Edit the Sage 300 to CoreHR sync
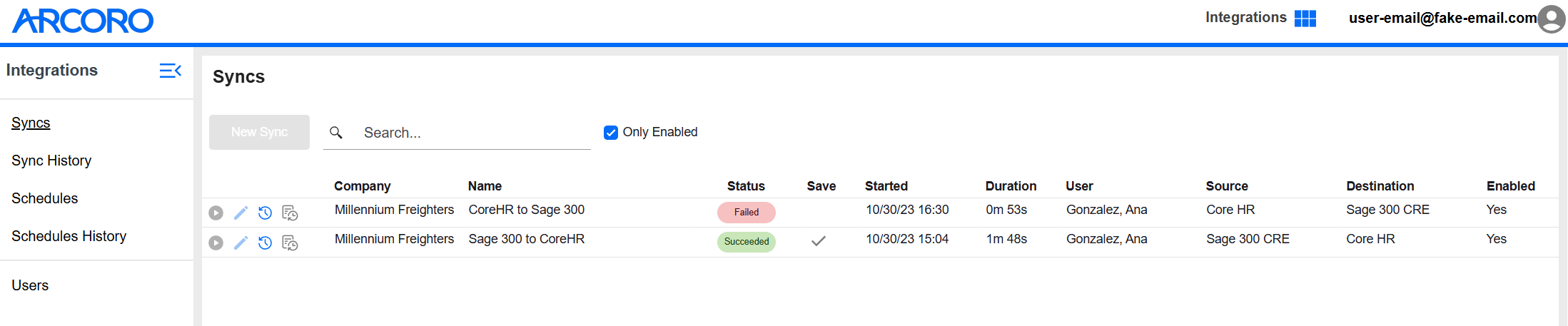This screenshot has height=326, width=1568. pyautogui.click(x=241, y=243)
